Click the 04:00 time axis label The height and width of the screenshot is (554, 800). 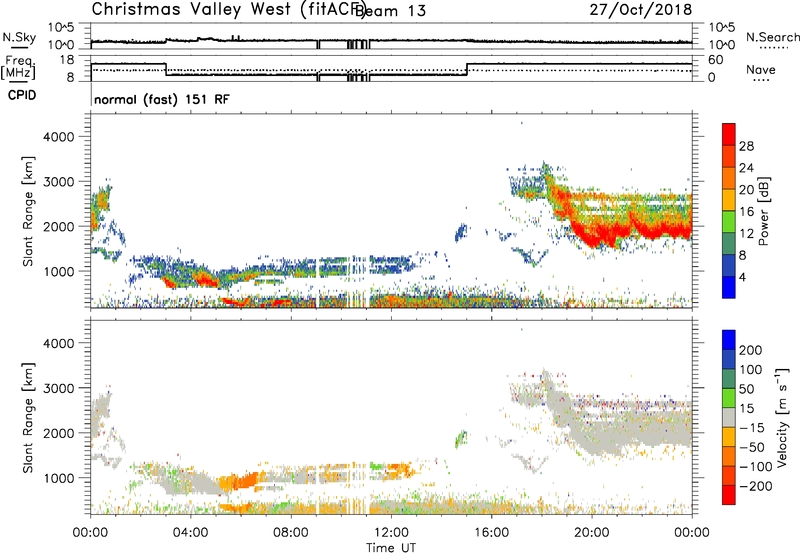191,533
